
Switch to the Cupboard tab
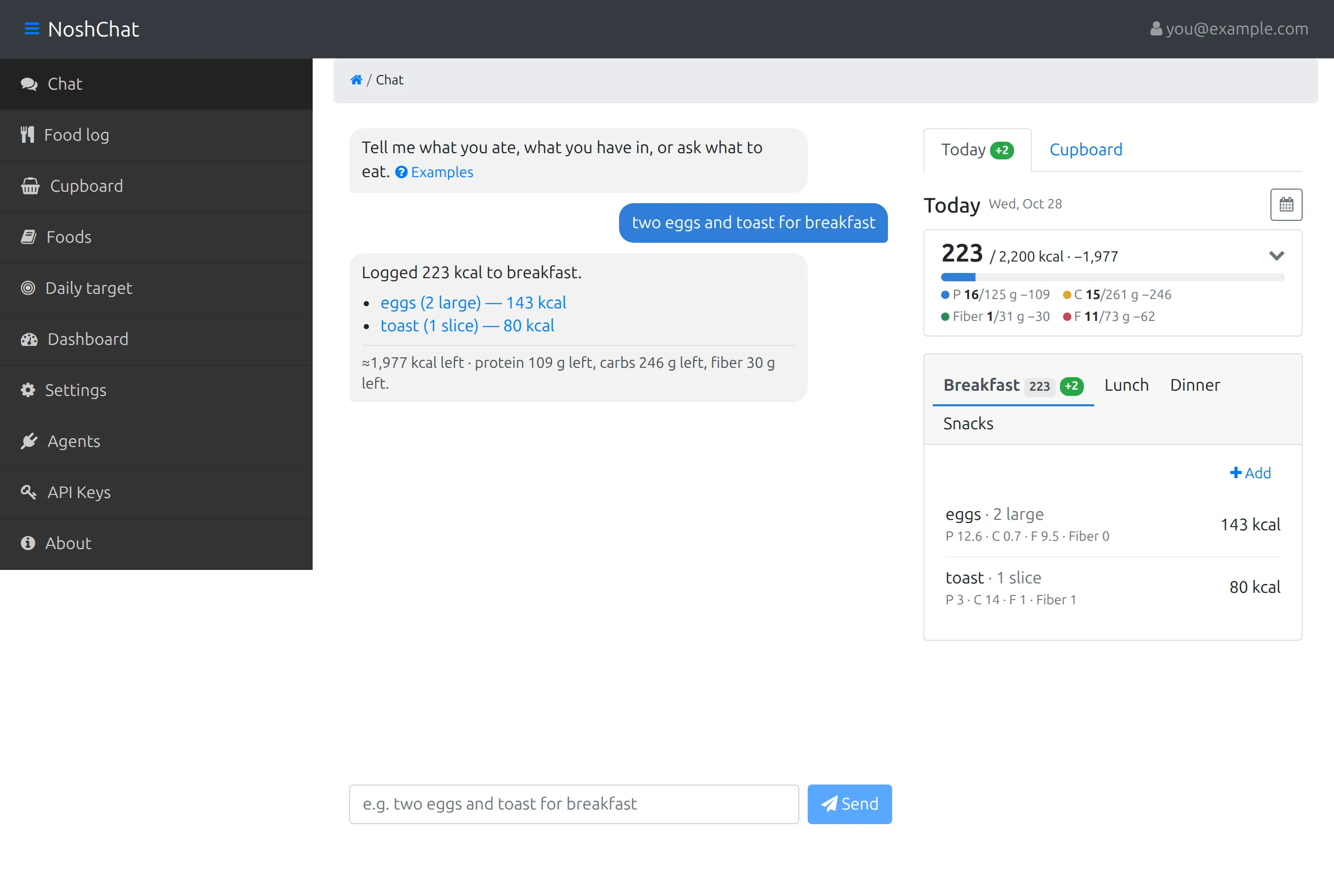pyautogui.click(x=1085, y=150)
